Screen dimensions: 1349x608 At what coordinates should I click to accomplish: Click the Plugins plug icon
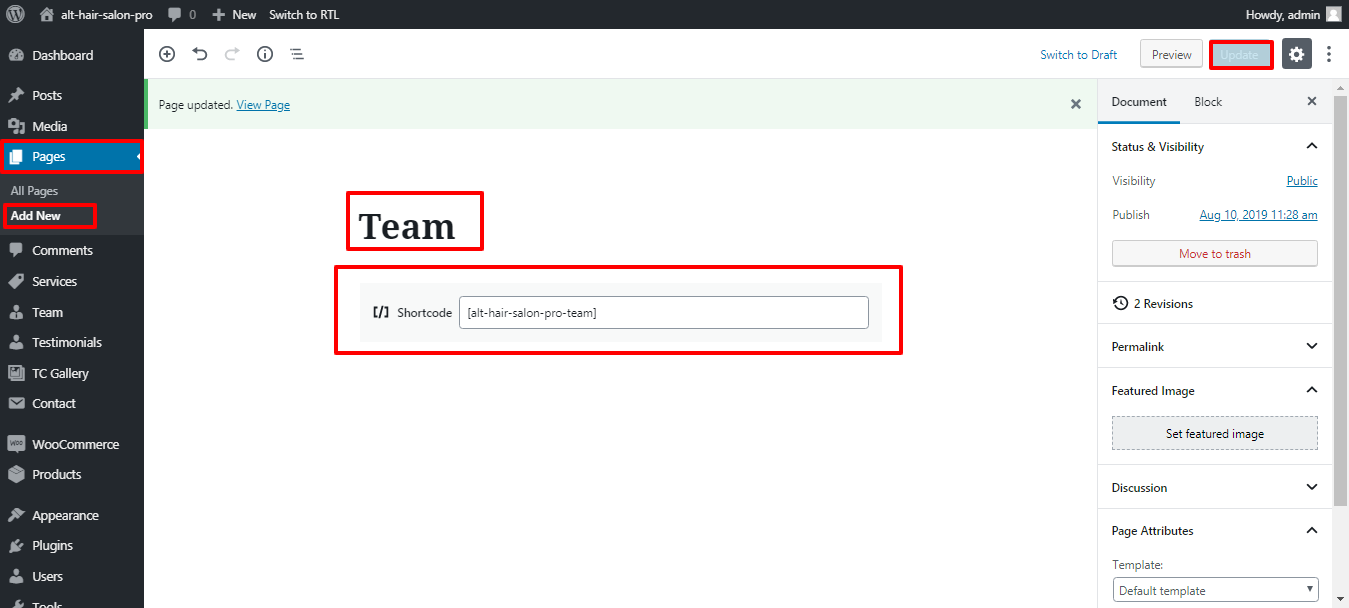pos(16,545)
